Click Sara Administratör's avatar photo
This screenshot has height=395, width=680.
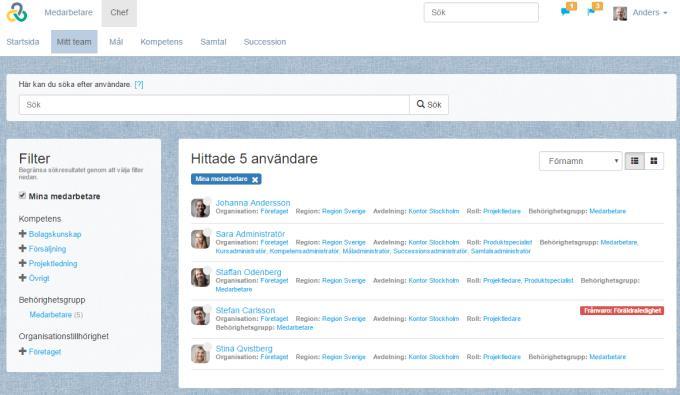tap(200, 239)
